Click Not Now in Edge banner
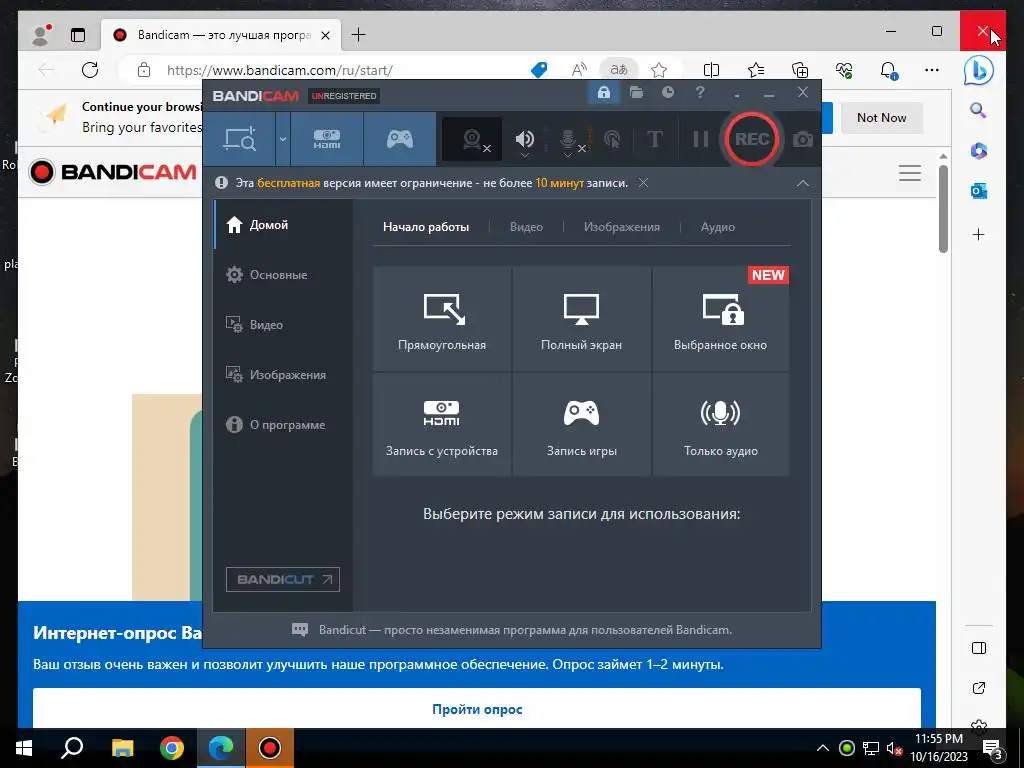The height and width of the screenshot is (768, 1024). click(882, 118)
